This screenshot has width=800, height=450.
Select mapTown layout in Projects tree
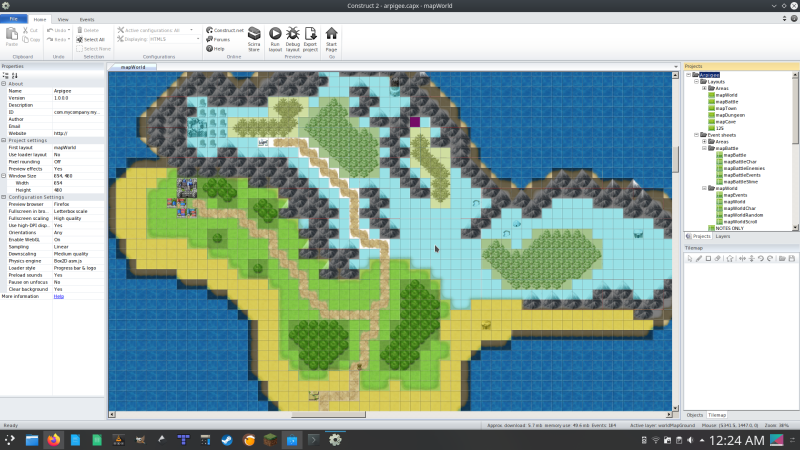(x=726, y=108)
